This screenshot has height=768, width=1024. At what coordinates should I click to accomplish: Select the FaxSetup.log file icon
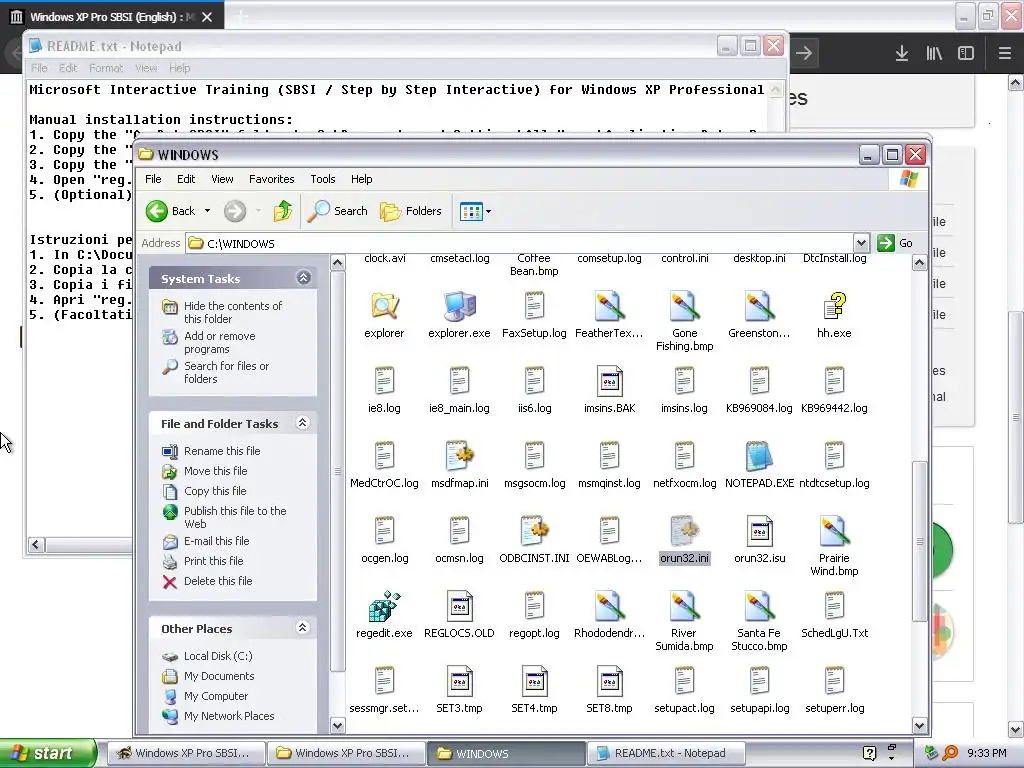[534, 306]
